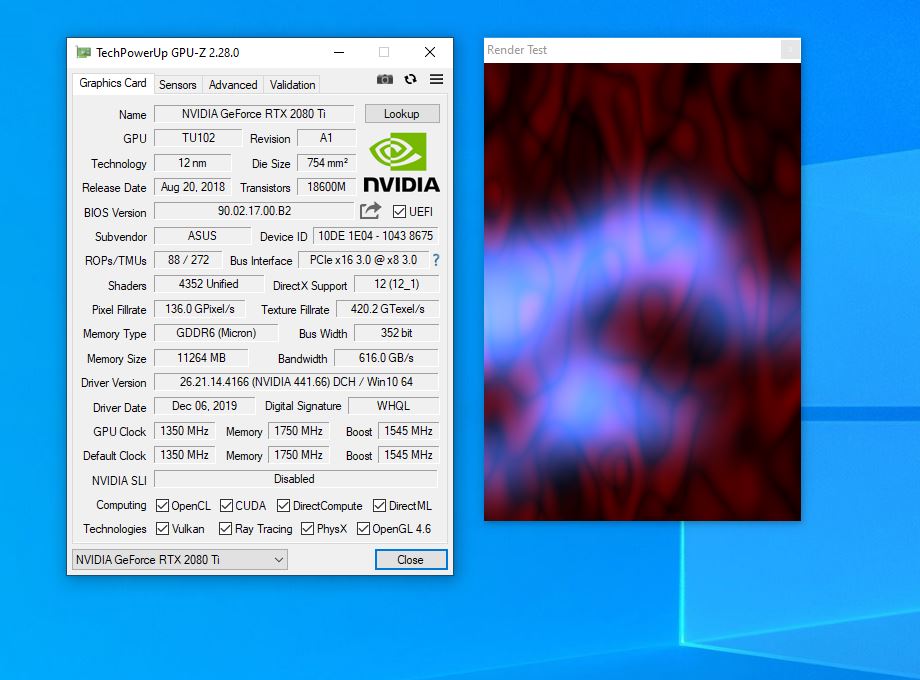Image resolution: width=920 pixels, height=680 pixels.
Task: Click the Memory Type GDDR6 (Micron) field
Action: pyautogui.click(x=216, y=333)
